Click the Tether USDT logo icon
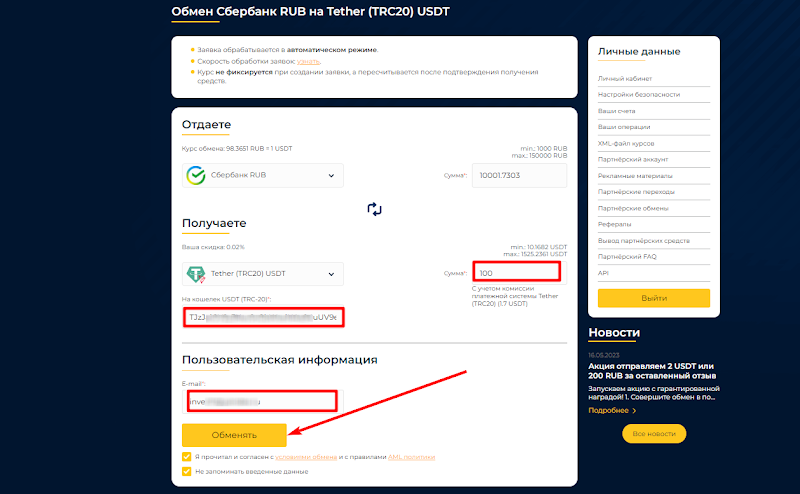Image resolution: width=800 pixels, height=494 pixels. pyautogui.click(x=196, y=274)
